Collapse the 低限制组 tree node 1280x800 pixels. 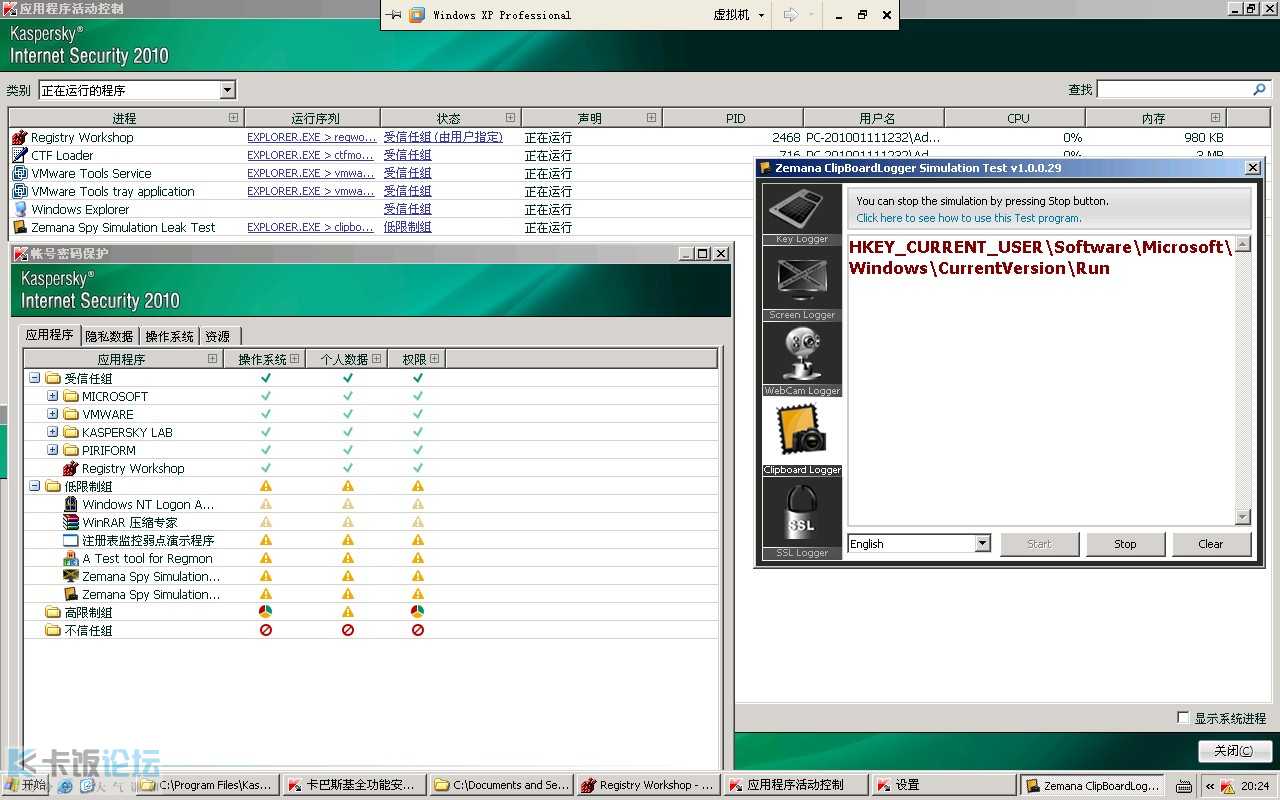[x=35, y=486]
